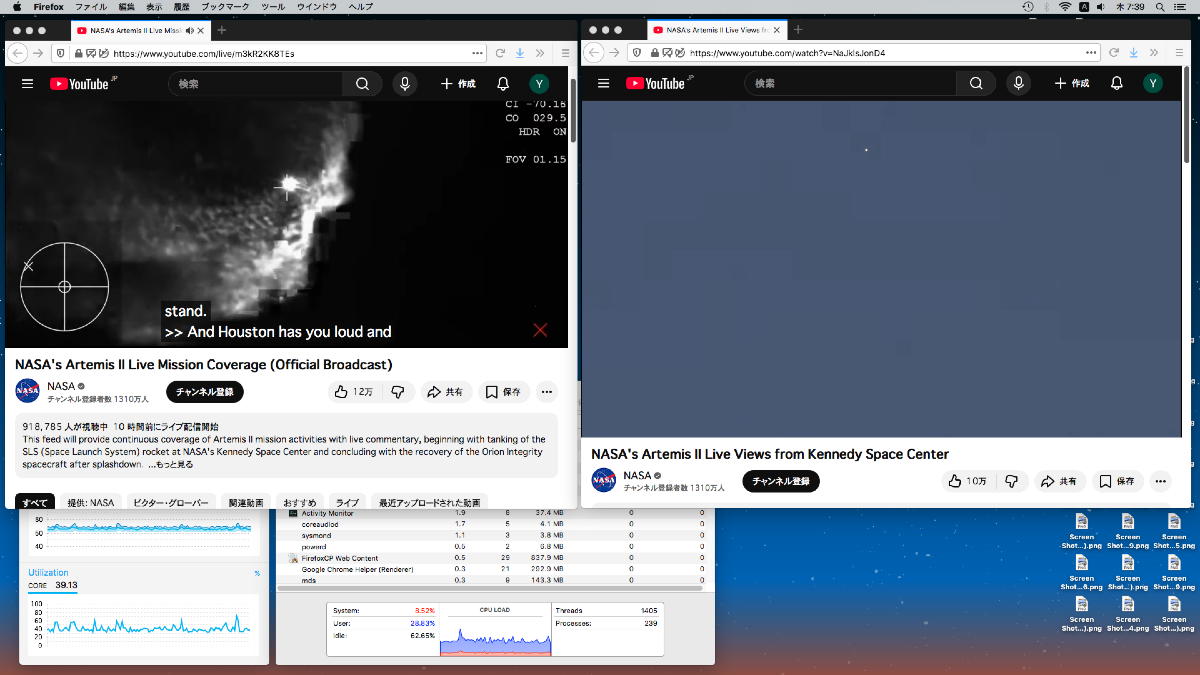Open YouTube guide menu in right window
This screenshot has width=1200, height=675.
click(603, 84)
